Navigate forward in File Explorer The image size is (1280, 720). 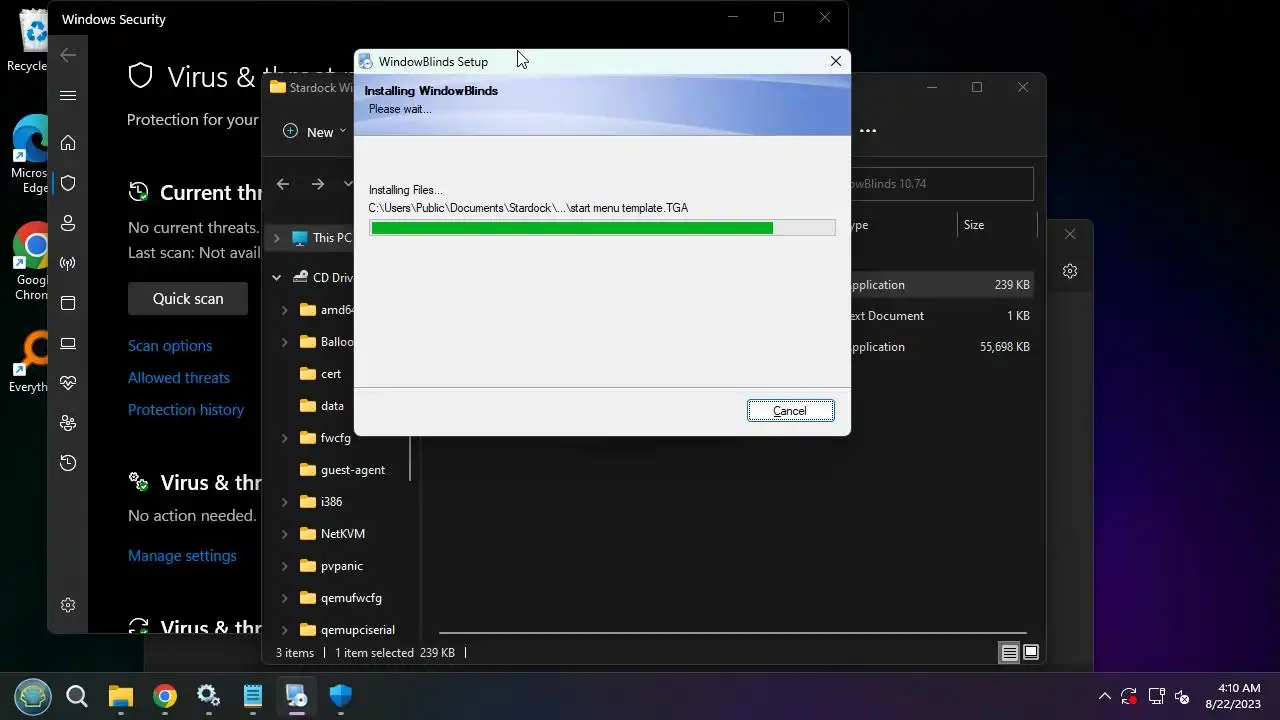click(318, 184)
